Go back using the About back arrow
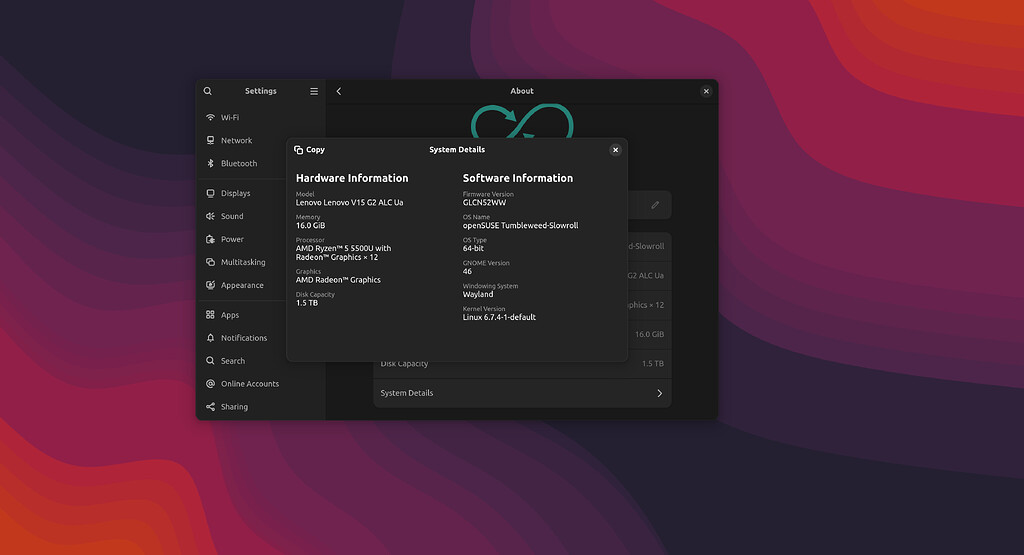1024x555 pixels. coord(339,91)
